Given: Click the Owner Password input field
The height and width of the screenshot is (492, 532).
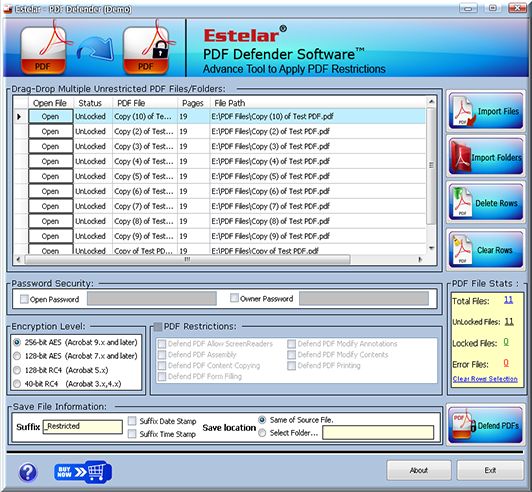Looking at the screenshot, I should click(364, 298).
